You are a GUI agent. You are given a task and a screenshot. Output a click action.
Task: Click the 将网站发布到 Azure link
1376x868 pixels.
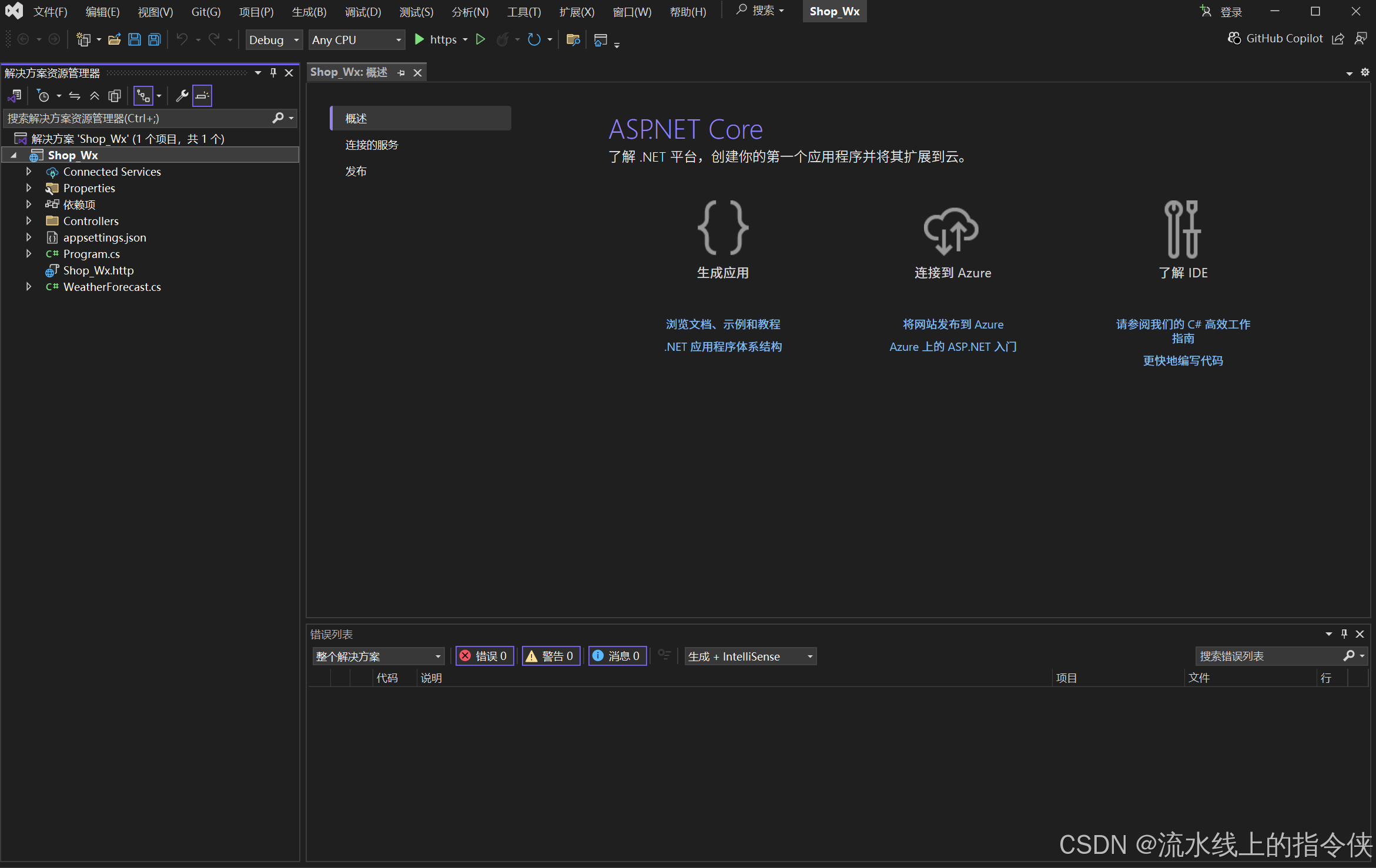pos(953,324)
